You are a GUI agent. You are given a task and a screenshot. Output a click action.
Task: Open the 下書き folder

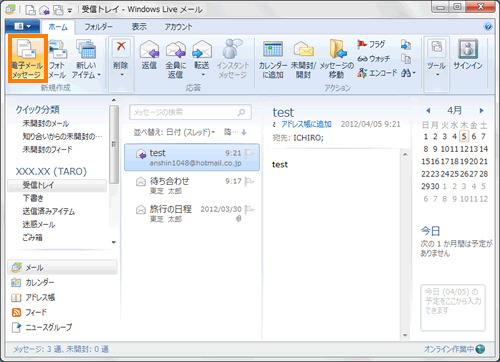point(33,198)
